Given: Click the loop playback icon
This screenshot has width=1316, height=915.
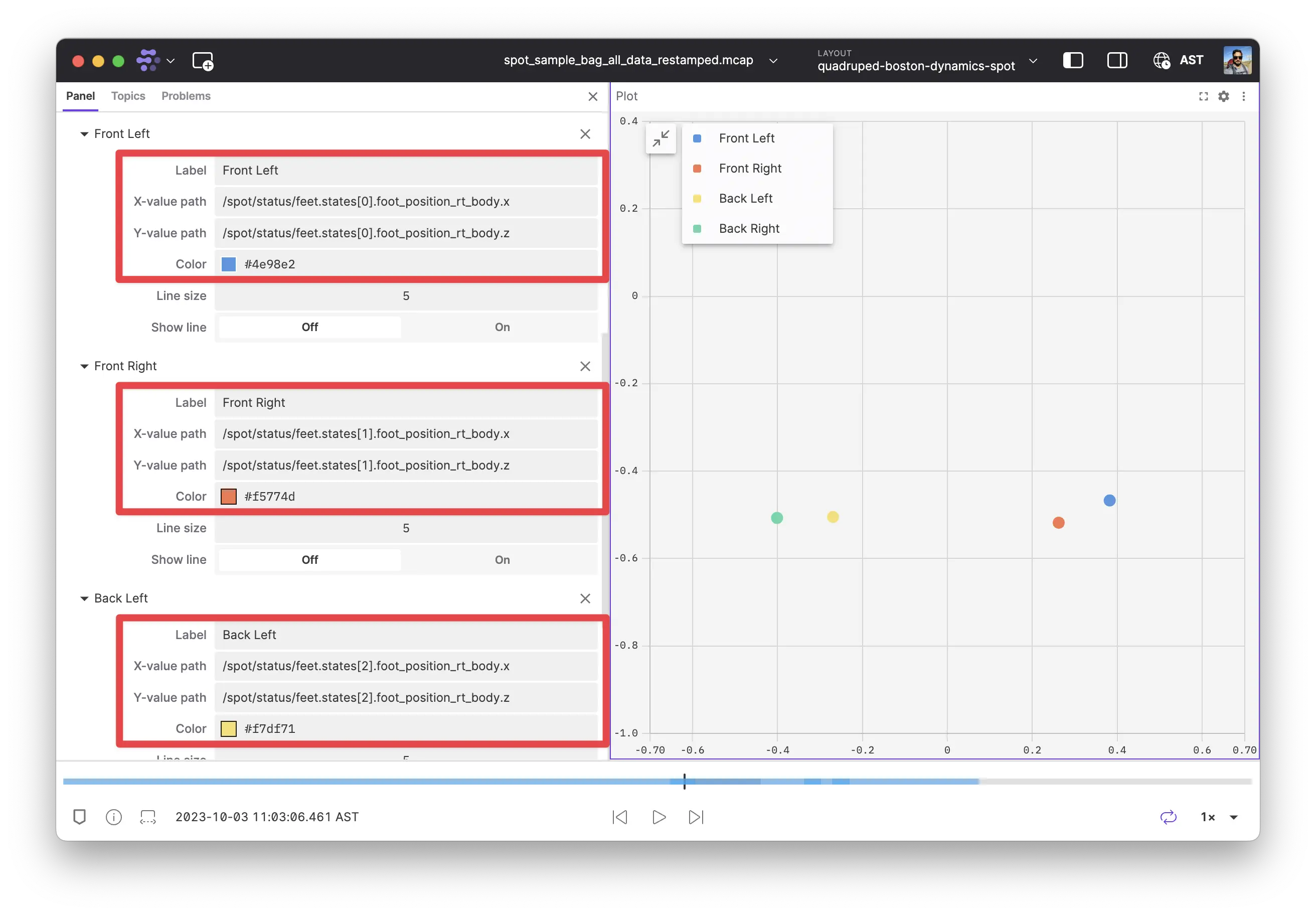Looking at the screenshot, I should coord(1168,817).
